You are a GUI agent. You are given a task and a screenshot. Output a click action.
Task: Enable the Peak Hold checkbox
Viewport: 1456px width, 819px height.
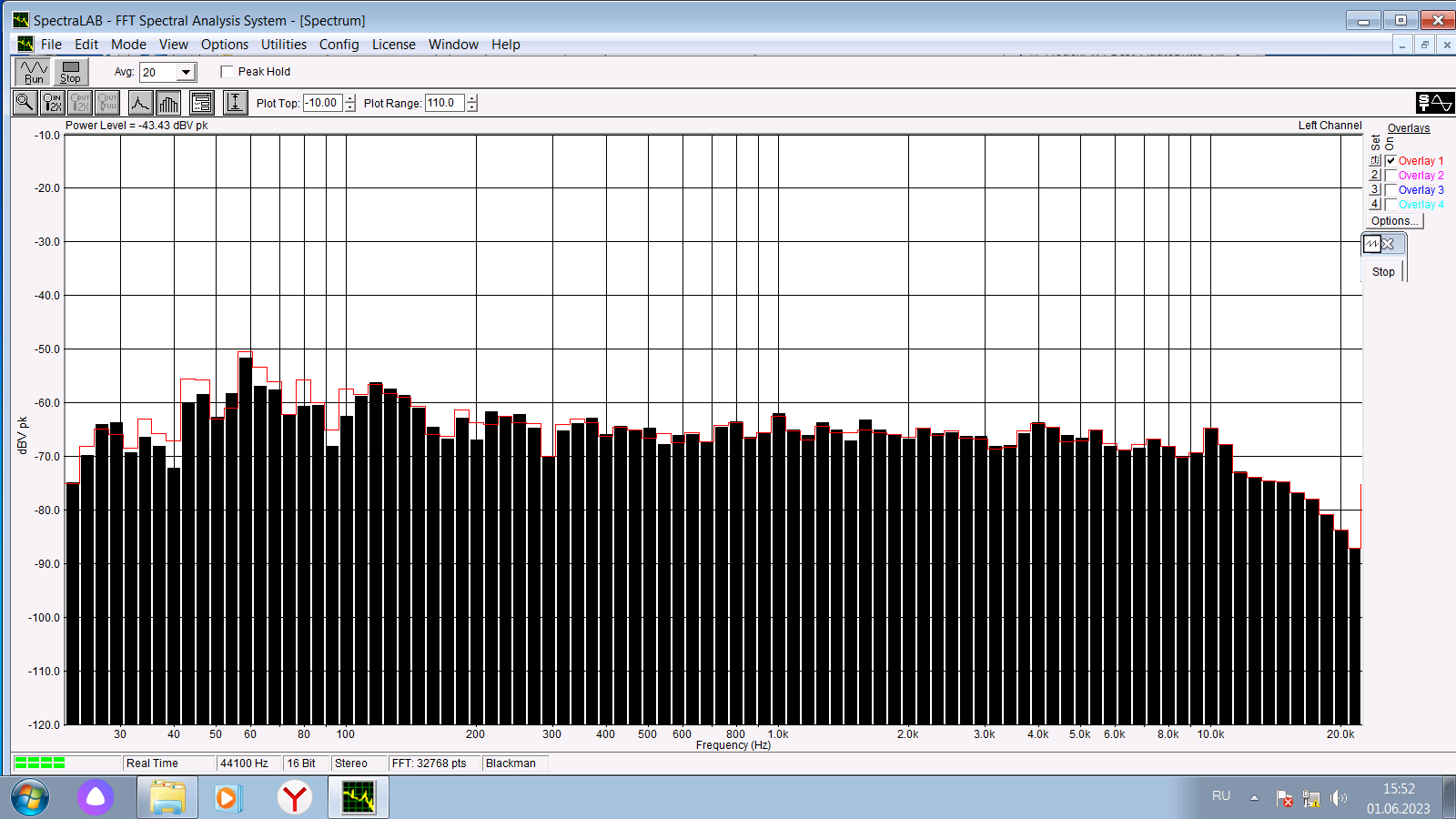(227, 72)
